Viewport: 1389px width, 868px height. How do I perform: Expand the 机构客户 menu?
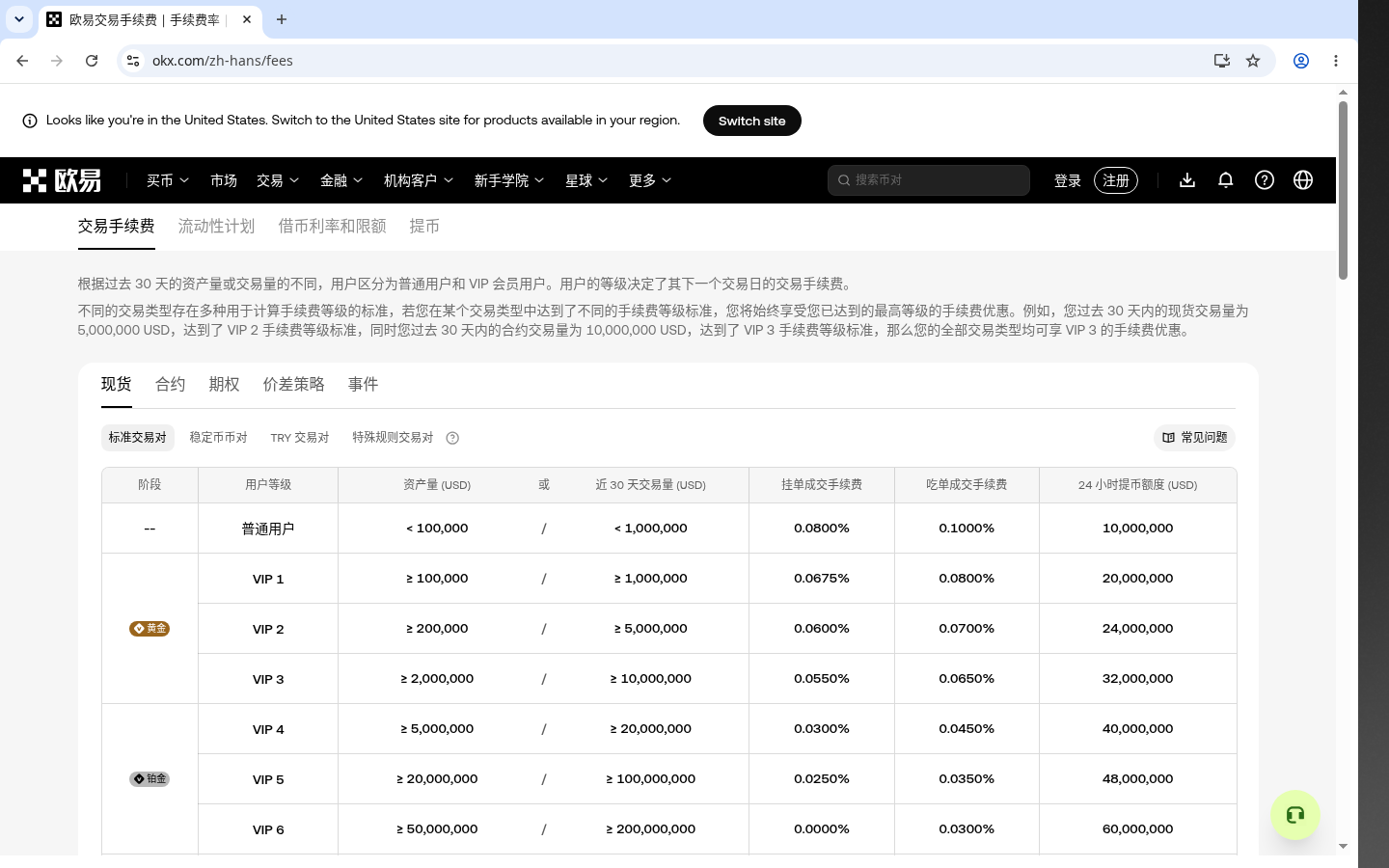[419, 180]
